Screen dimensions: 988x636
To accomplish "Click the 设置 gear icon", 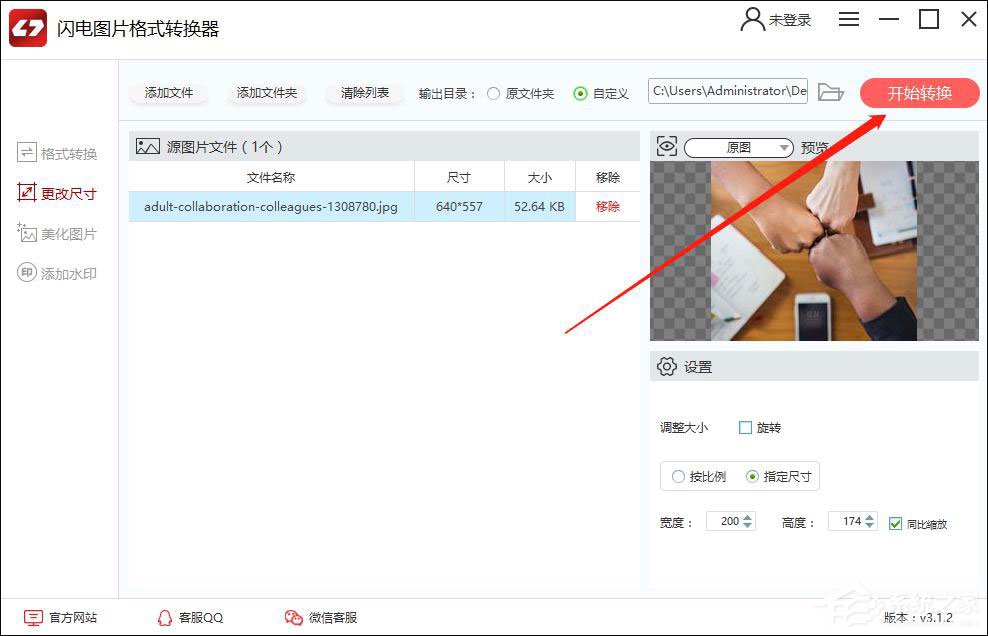I will pos(668,366).
